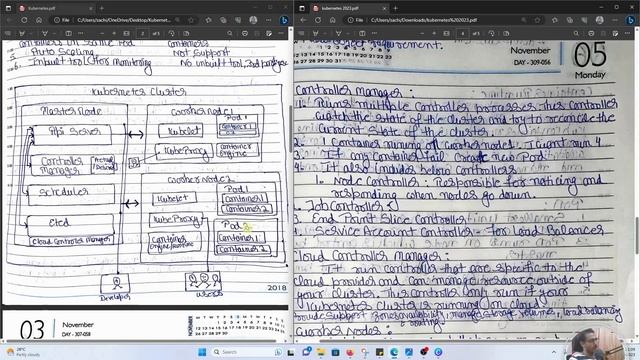Screen dimensions: 640x360
Task: Open a new tab in right window
Action: [396, 8]
